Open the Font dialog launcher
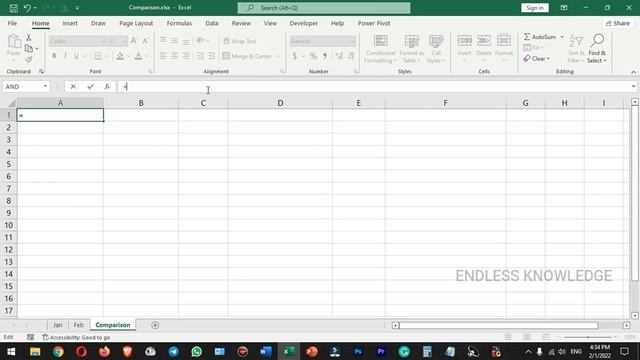The height and width of the screenshot is (360, 640). coord(151,71)
